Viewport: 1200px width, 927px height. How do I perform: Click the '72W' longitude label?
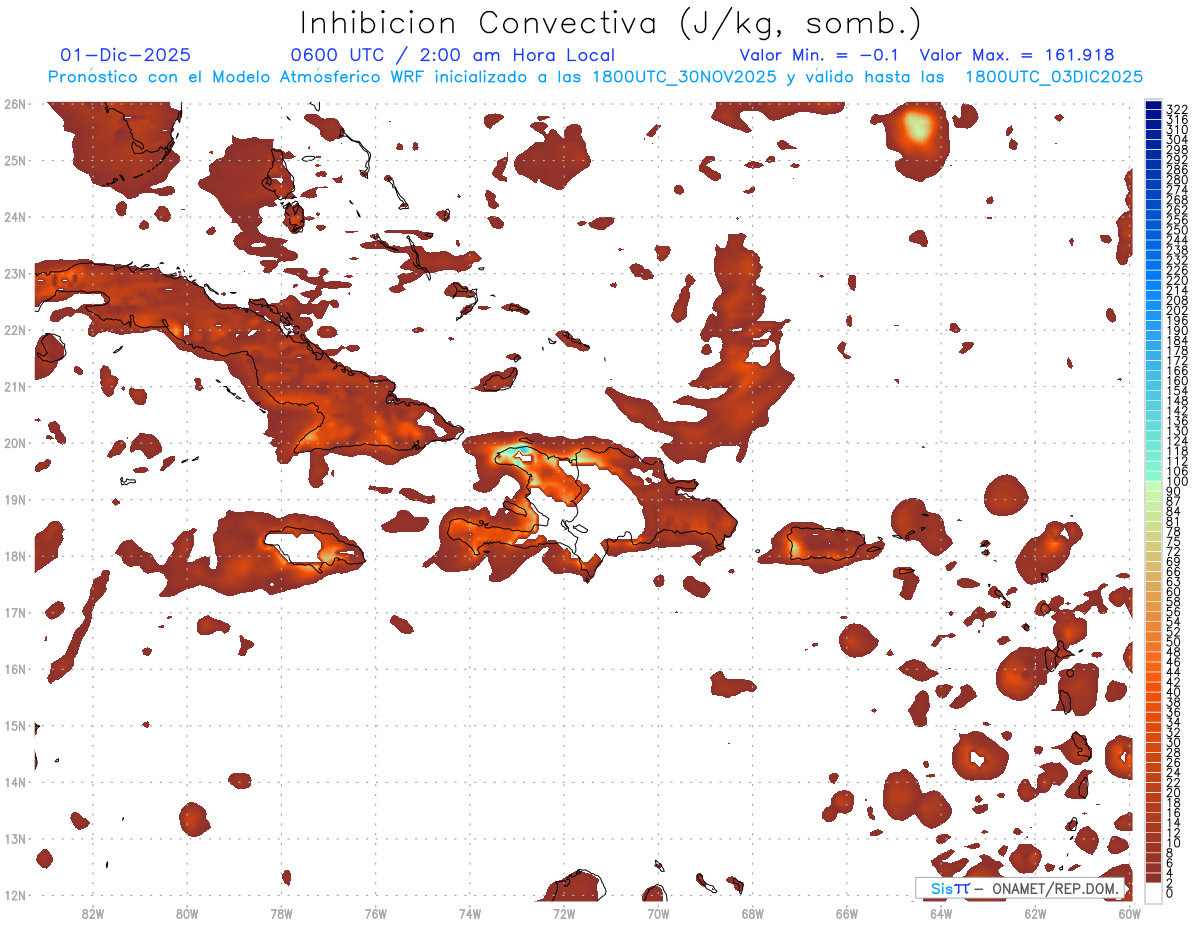click(564, 912)
